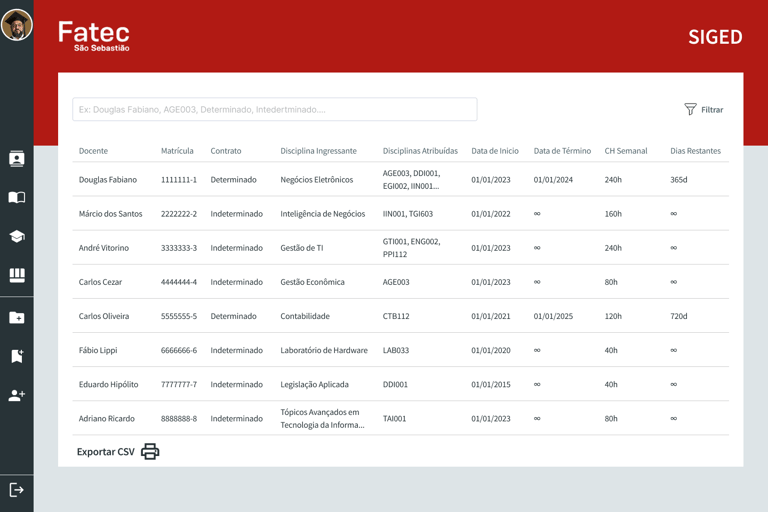The image size is (768, 512).
Task: Click the AGE003, DDI001 assigned disciplines cell
Action: [411, 180]
